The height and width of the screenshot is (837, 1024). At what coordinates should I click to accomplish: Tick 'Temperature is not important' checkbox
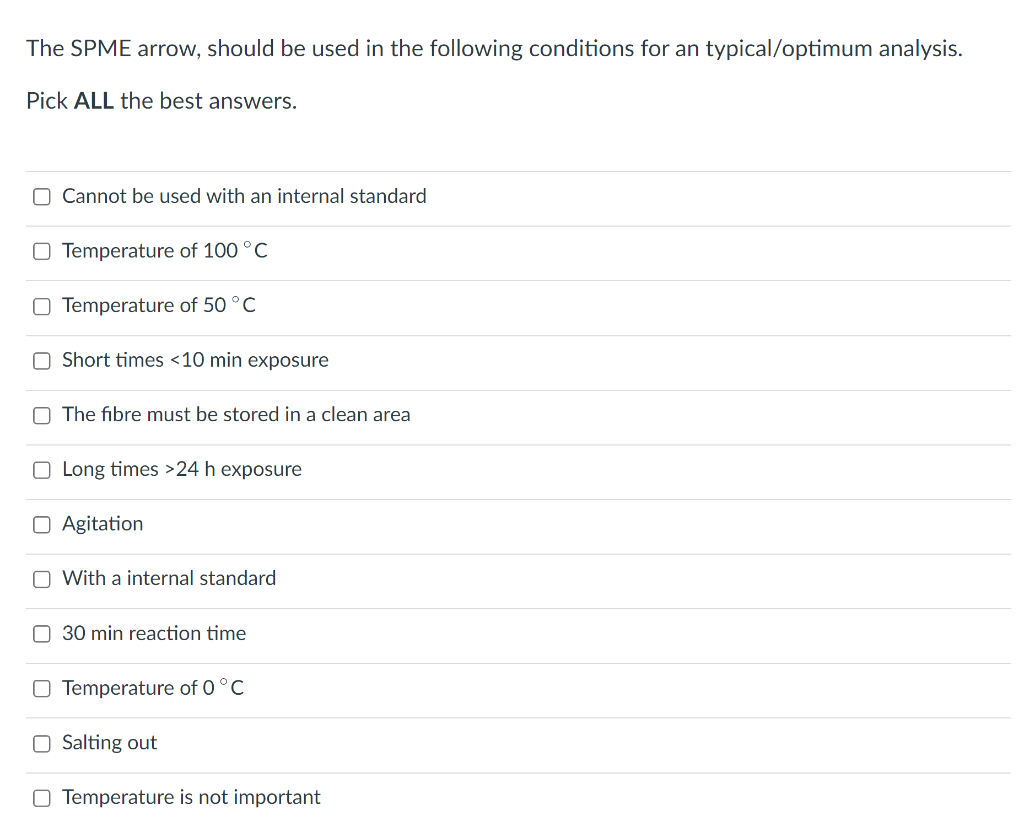click(x=42, y=798)
